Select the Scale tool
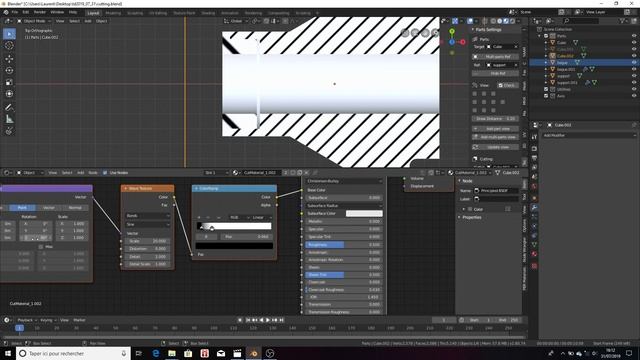The height and width of the screenshot is (360, 640). [9, 82]
